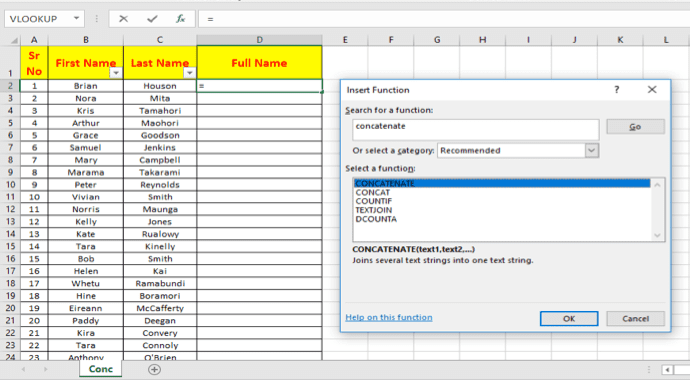Click the cell with first name Arthur
The height and width of the screenshot is (380, 690).
[86, 123]
